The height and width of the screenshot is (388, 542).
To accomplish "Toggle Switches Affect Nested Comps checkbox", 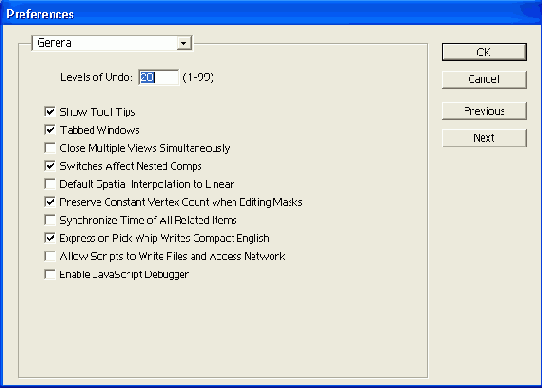I will 50,166.
